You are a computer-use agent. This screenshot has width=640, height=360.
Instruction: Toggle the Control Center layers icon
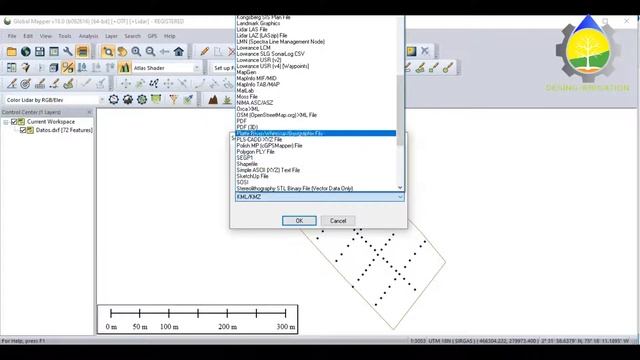tap(82, 51)
